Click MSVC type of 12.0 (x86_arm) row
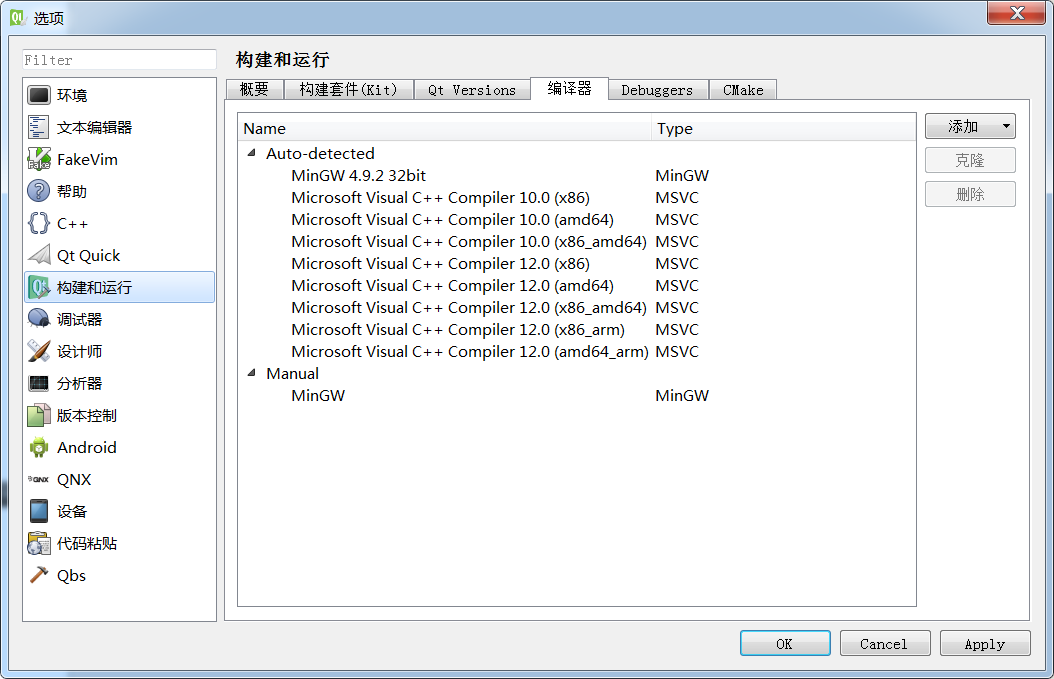Screen dimensions: 1054x679 pos(677,329)
